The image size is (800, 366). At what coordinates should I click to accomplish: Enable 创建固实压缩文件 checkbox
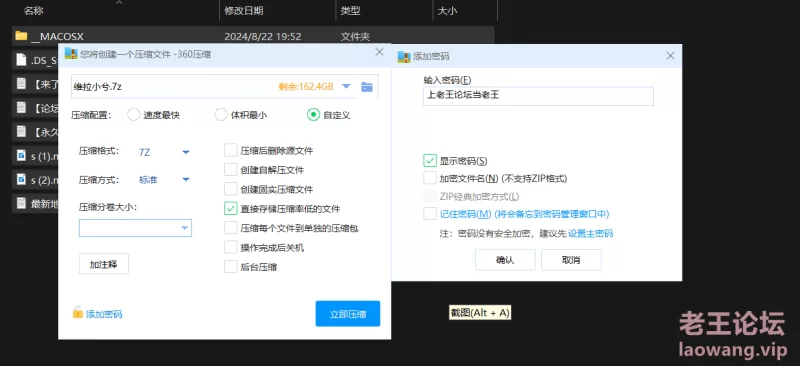click(x=231, y=189)
